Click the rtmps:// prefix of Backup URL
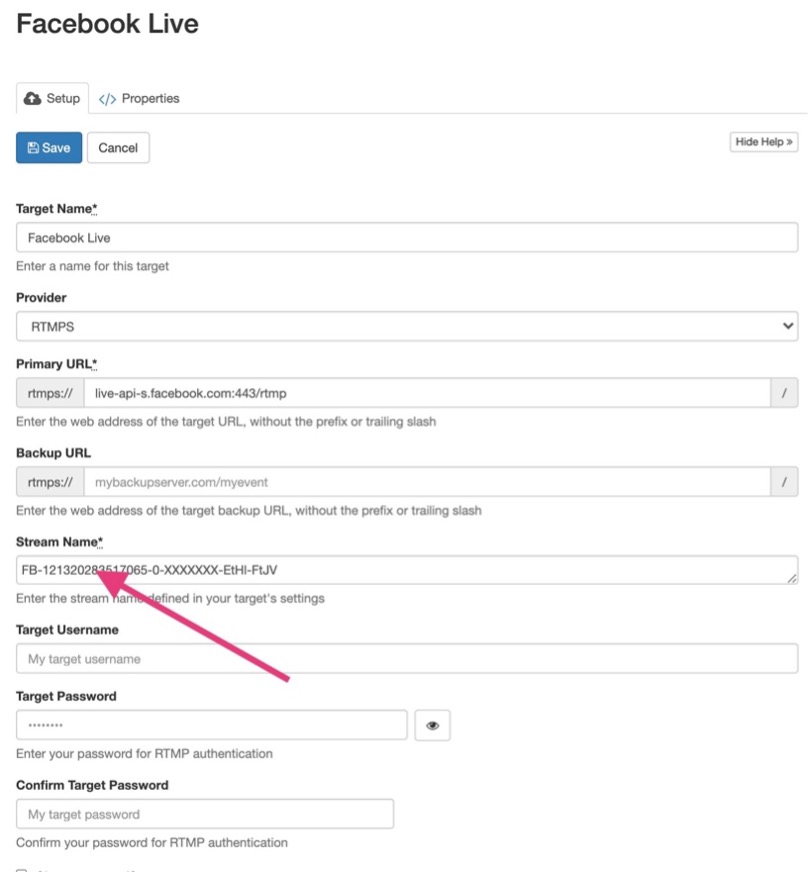Viewport: 812px width, 876px height. [50, 482]
